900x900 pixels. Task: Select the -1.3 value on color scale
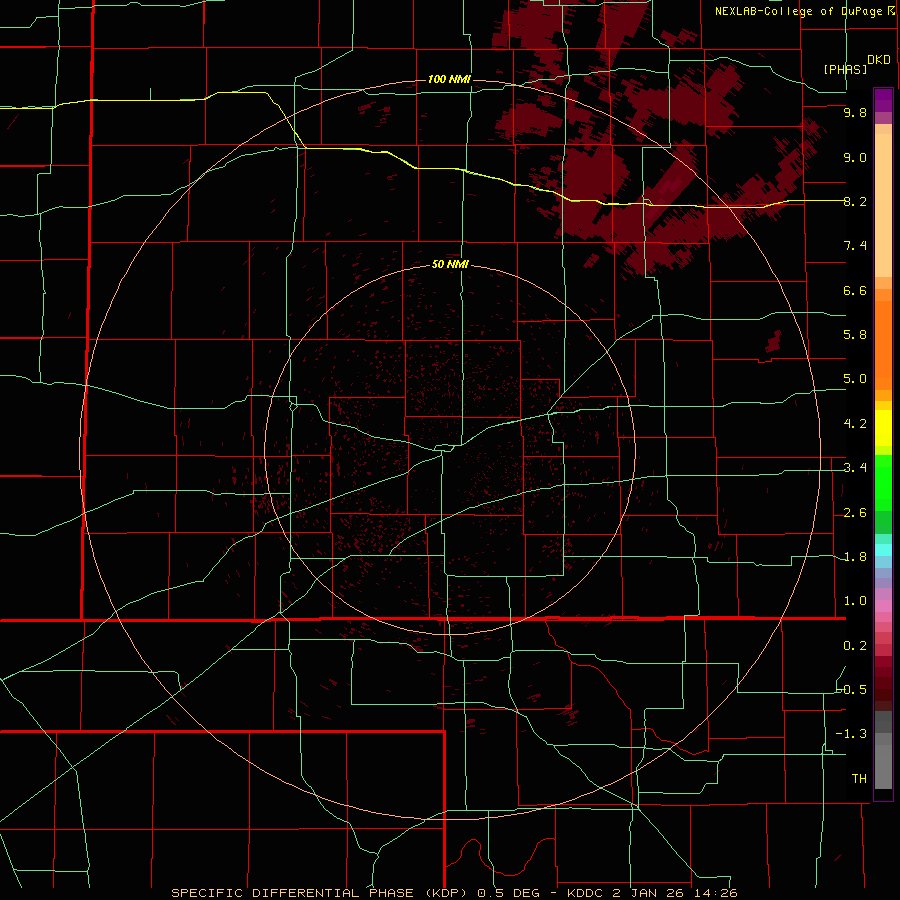tap(852, 734)
